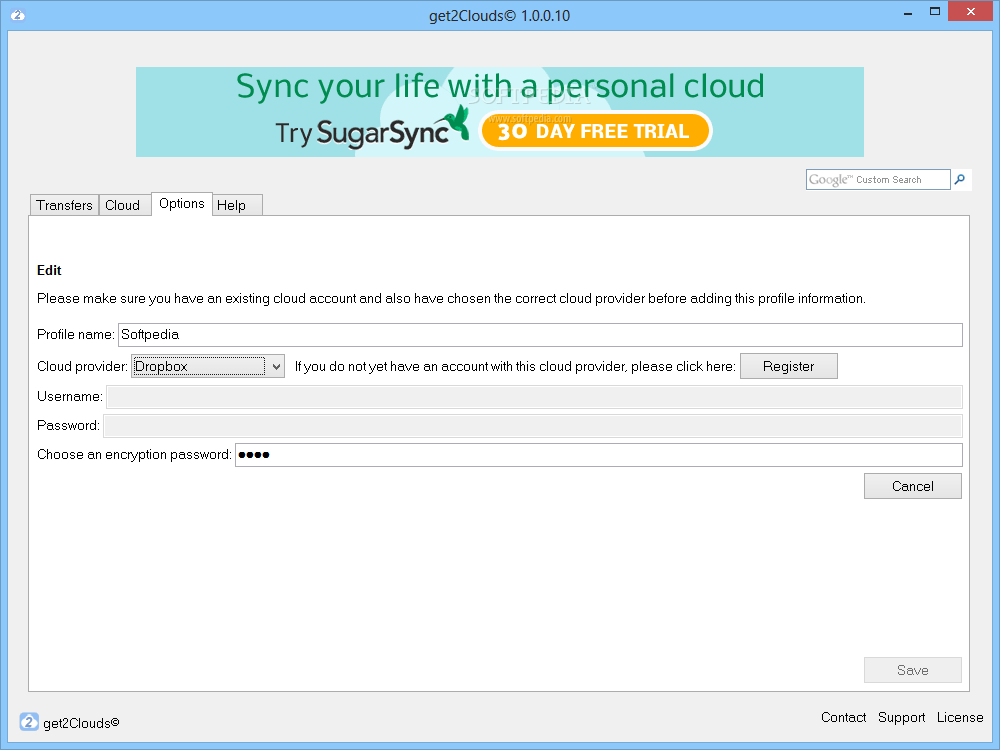The image size is (1000, 750).
Task: Select the Options tab
Action: coord(182,203)
